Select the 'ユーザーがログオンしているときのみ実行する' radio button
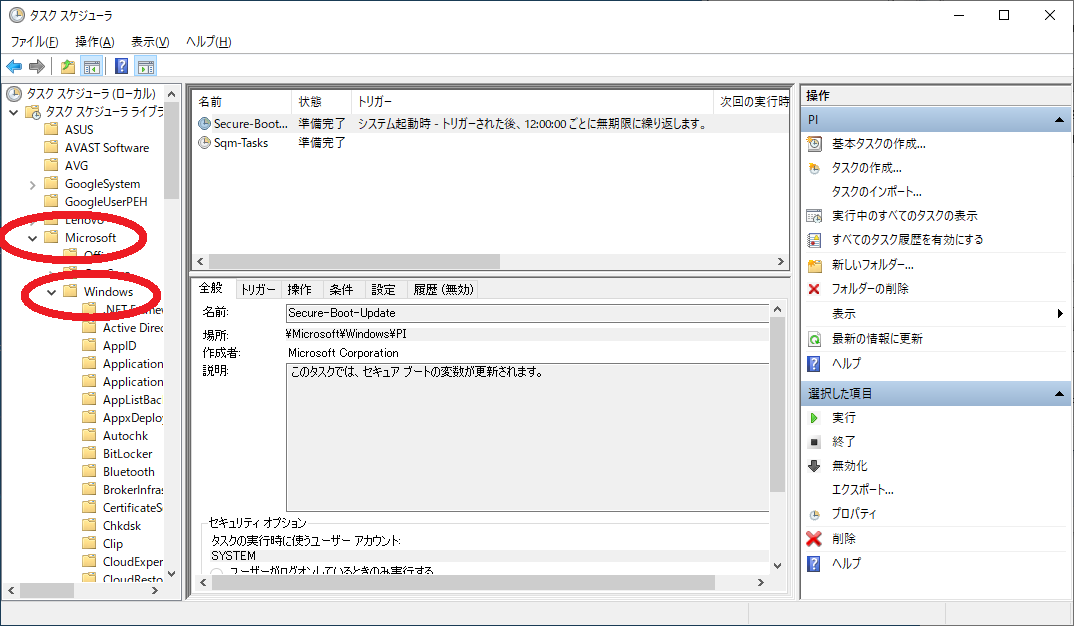Image resolution: width=1074 pixels, height=626 pixels. [217, 573]
